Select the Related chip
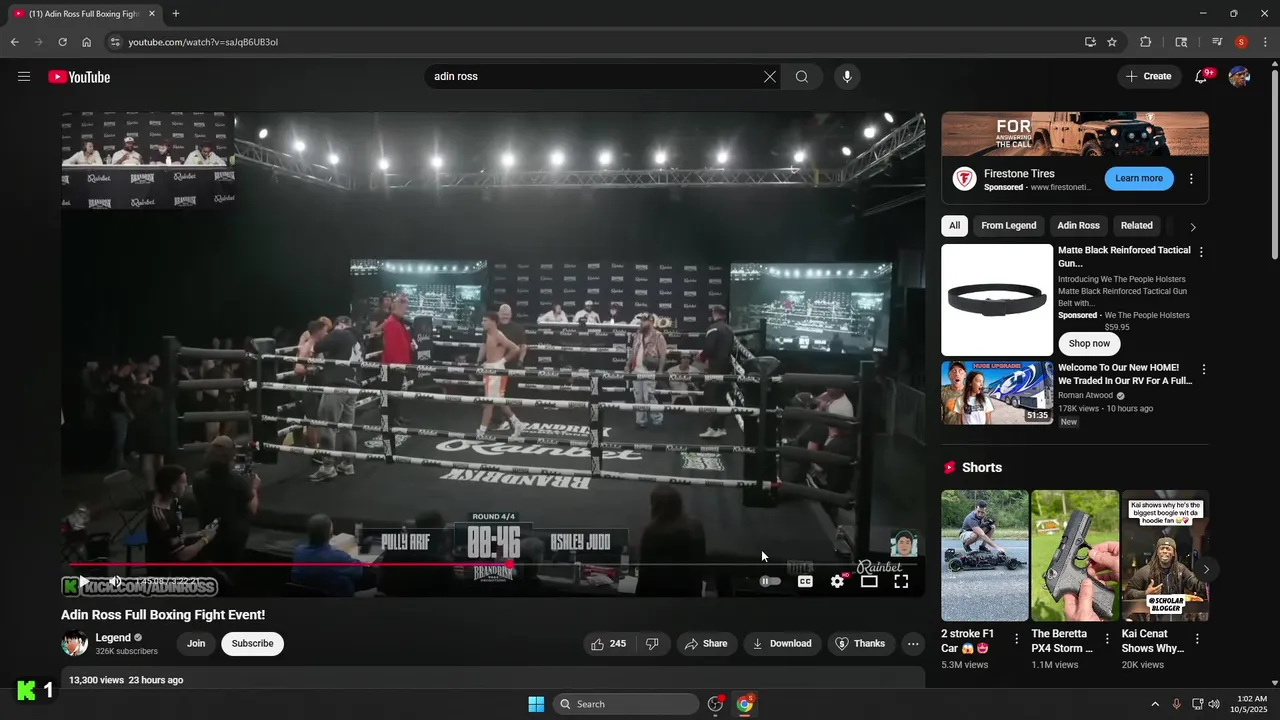Viewport: 1280px width, 720px height. (1136, 226)
